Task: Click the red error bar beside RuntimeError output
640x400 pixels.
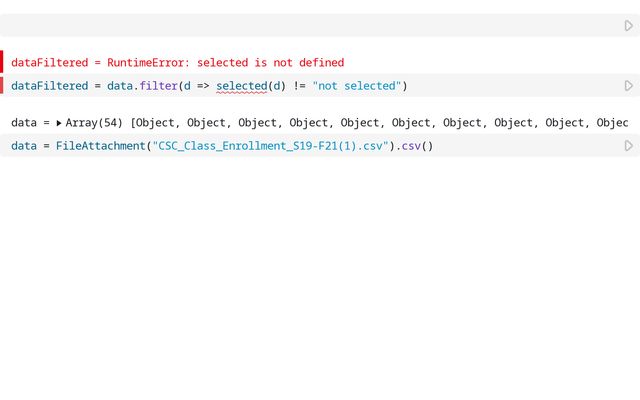Action: pos(2,62)
